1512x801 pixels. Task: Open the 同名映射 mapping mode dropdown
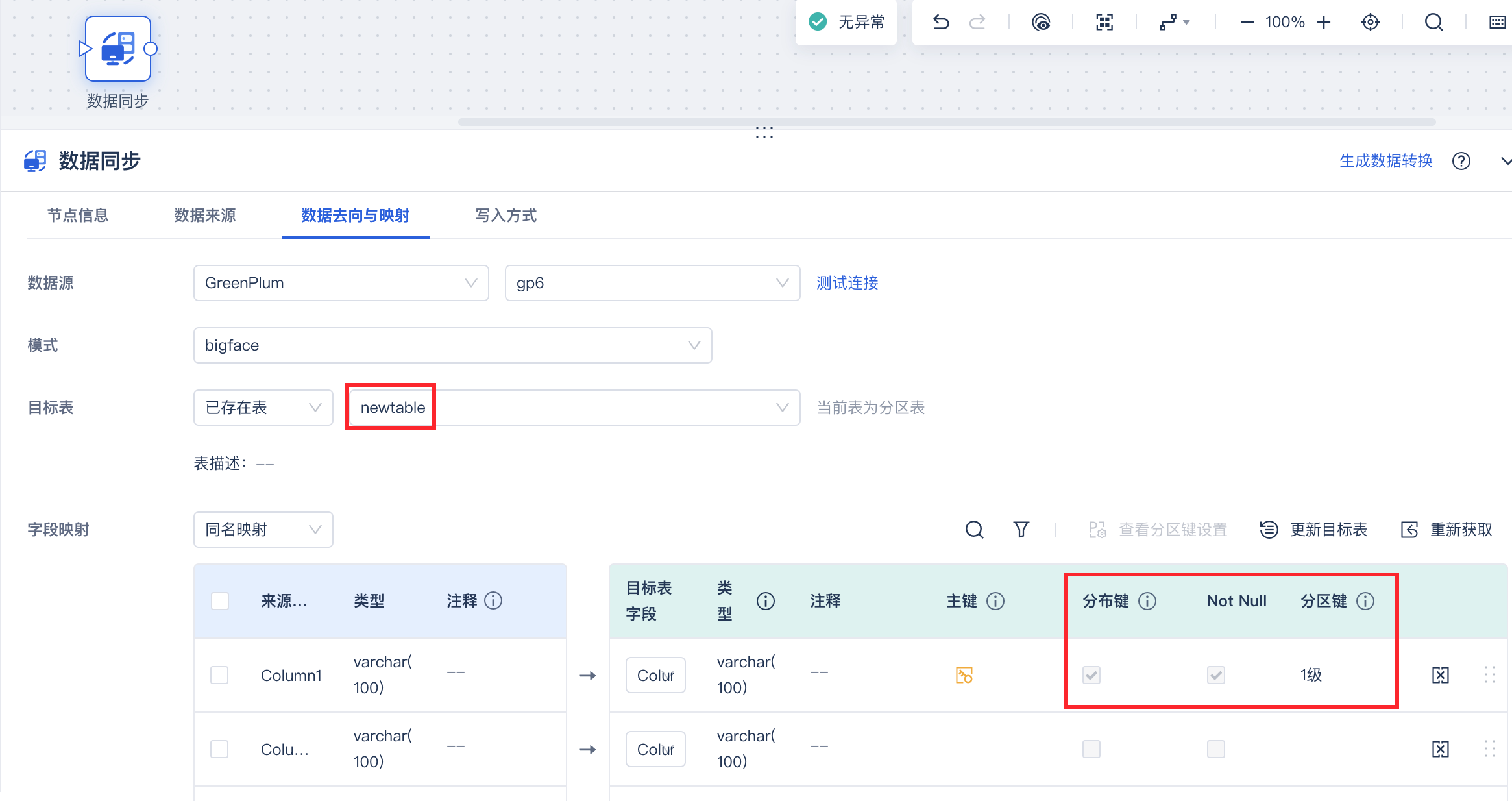tap(263, 530)
